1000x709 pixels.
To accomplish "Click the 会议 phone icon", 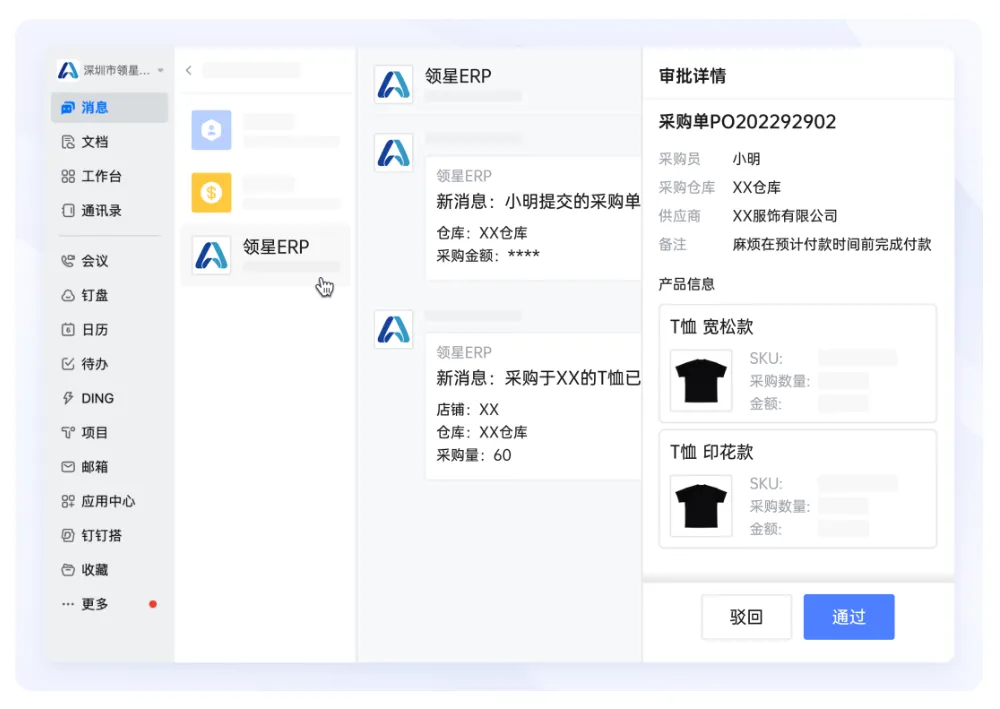I will [x=68, y=261].
